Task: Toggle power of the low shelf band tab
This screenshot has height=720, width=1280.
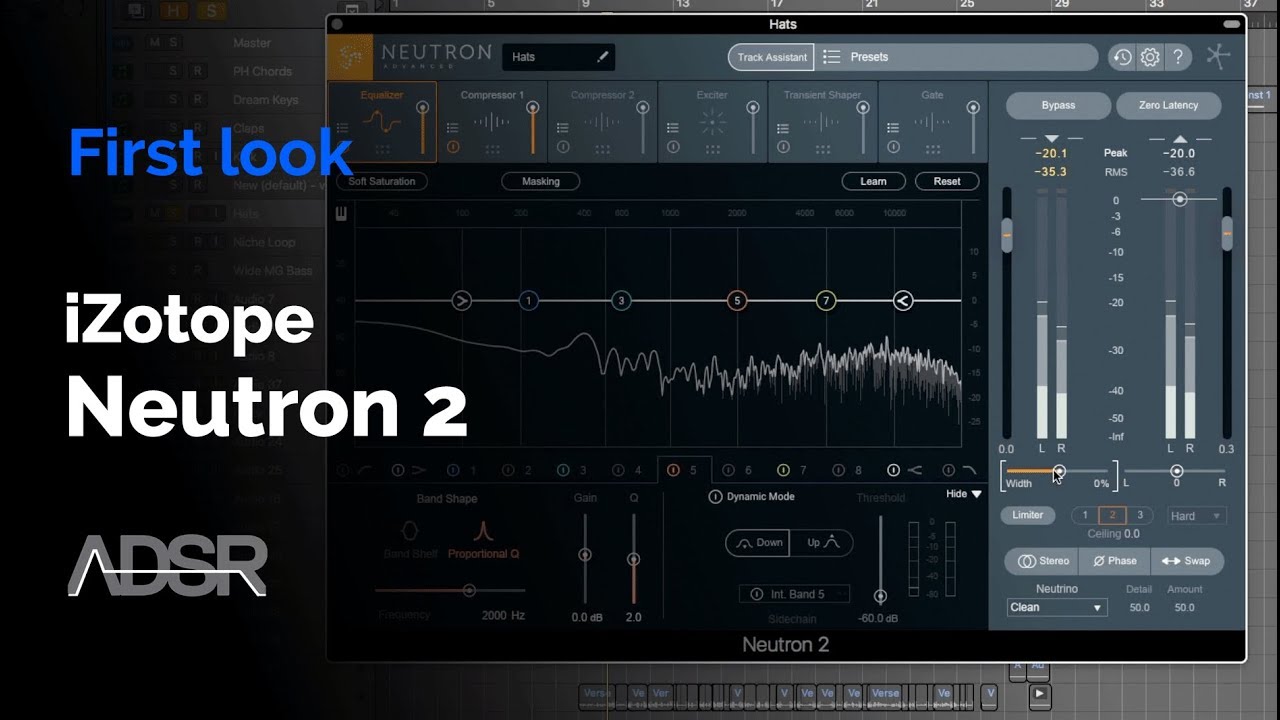Action: (397, 470)
